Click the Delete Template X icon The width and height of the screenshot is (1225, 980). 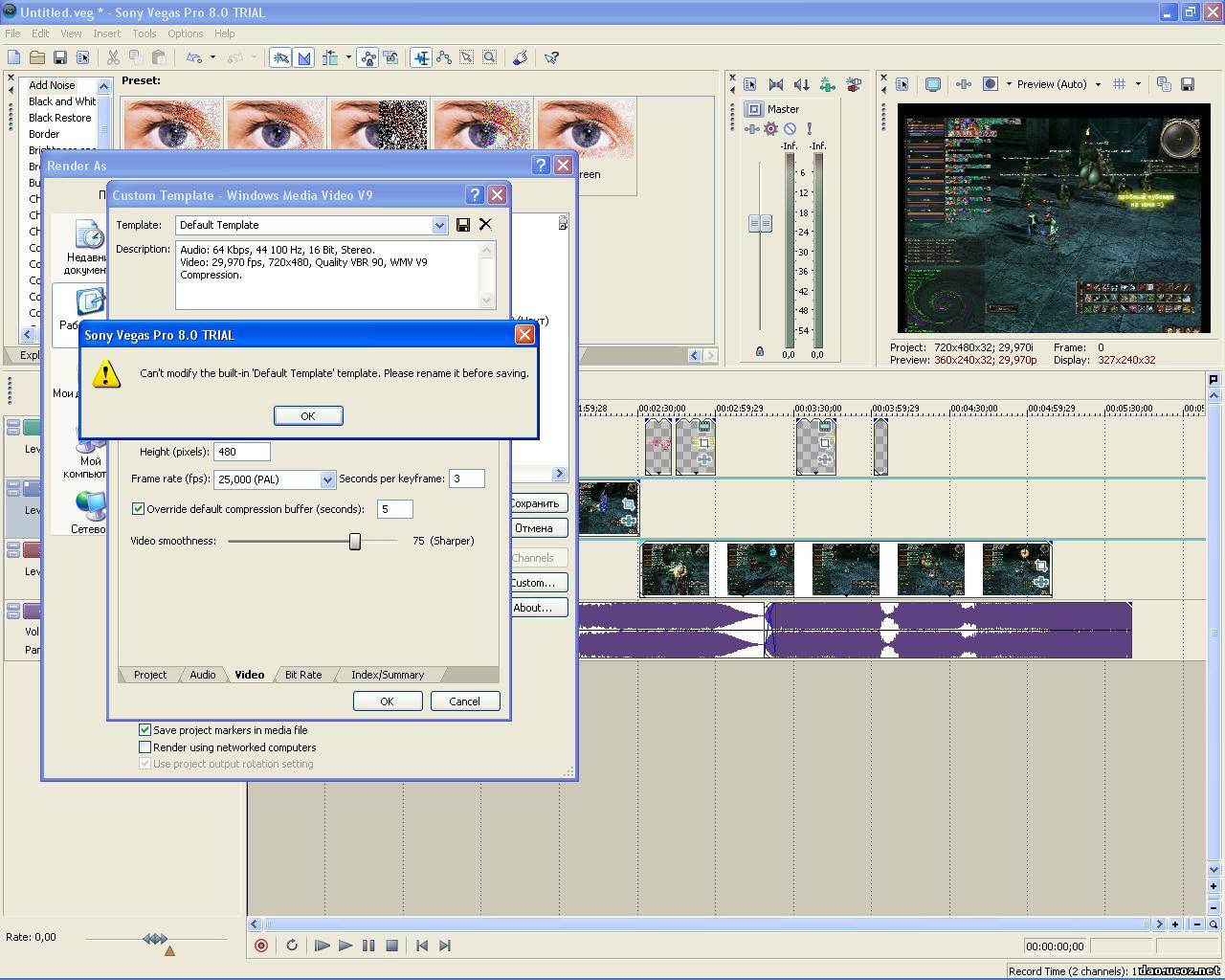[x=485, y=225]
